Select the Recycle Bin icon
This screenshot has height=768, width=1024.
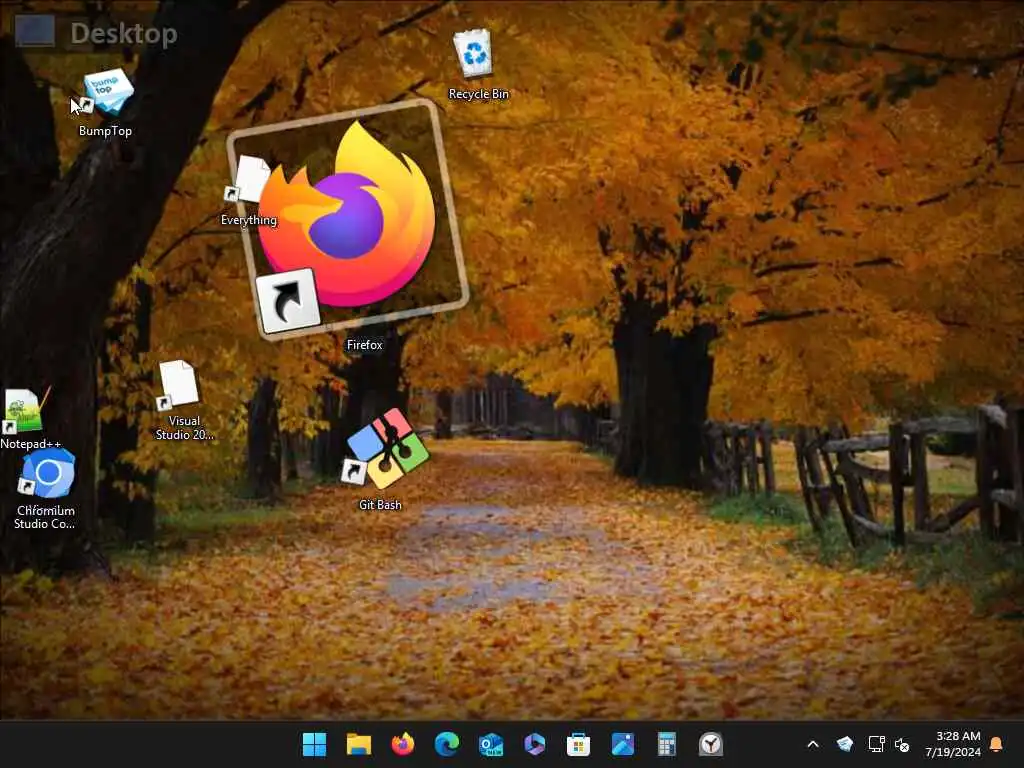[473, 54]
